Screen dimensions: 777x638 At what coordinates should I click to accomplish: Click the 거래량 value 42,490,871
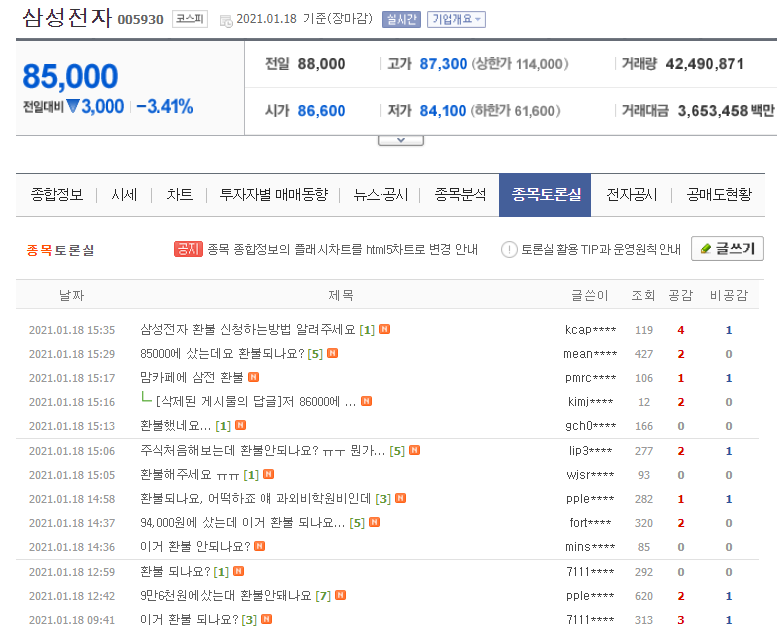click(704, 64)
